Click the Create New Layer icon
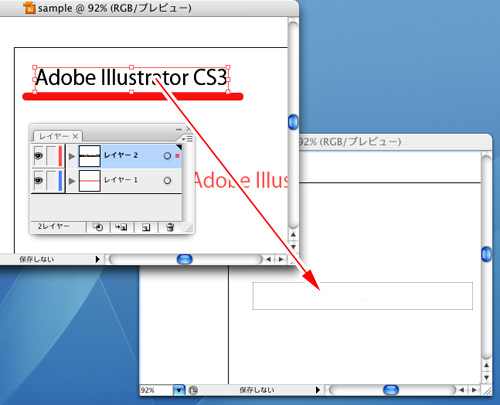 (146, 227)
